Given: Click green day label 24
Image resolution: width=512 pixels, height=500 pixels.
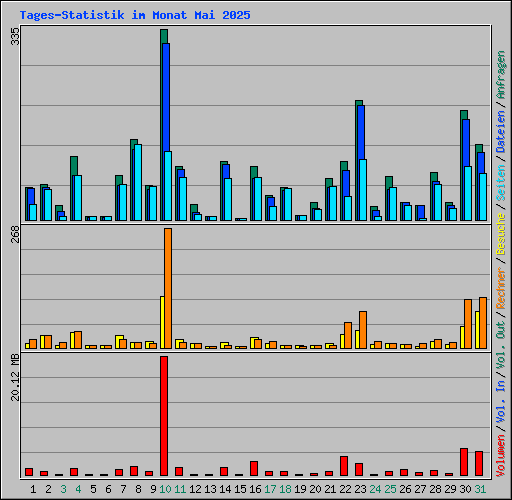Looking at the screenshot, I should pos(375,489).
